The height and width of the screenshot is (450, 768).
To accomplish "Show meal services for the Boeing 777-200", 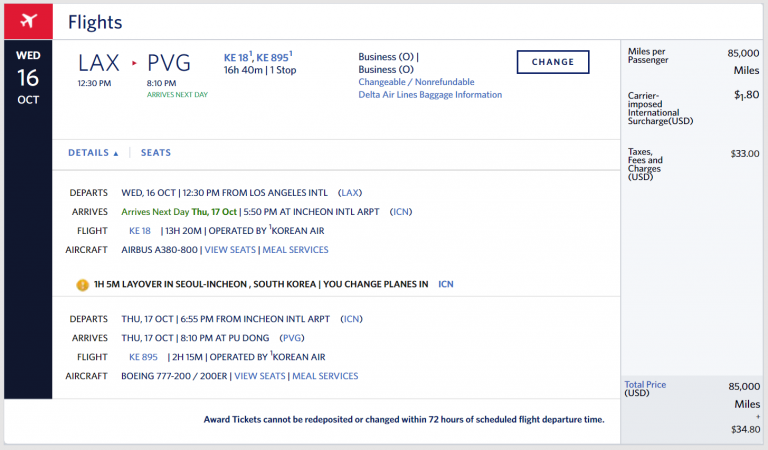I will pyautogui.click(x=325, y=376).
